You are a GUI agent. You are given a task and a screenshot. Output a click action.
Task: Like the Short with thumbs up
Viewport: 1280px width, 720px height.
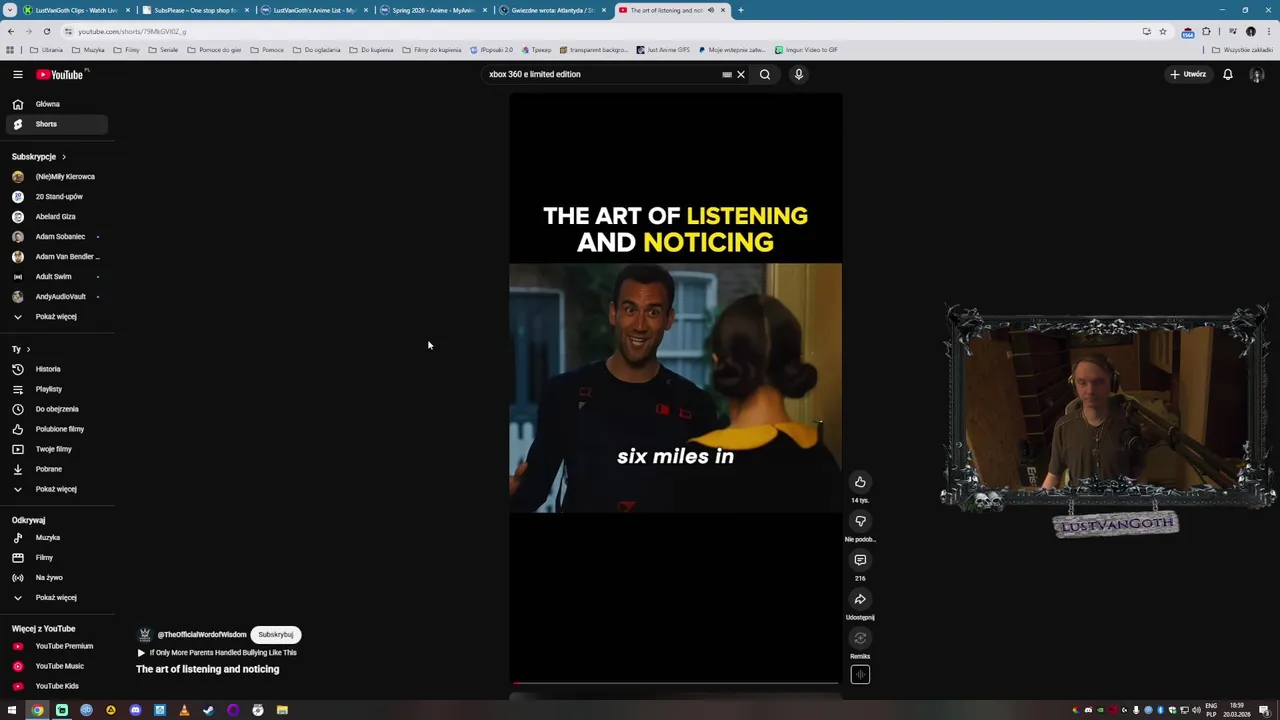860,482
